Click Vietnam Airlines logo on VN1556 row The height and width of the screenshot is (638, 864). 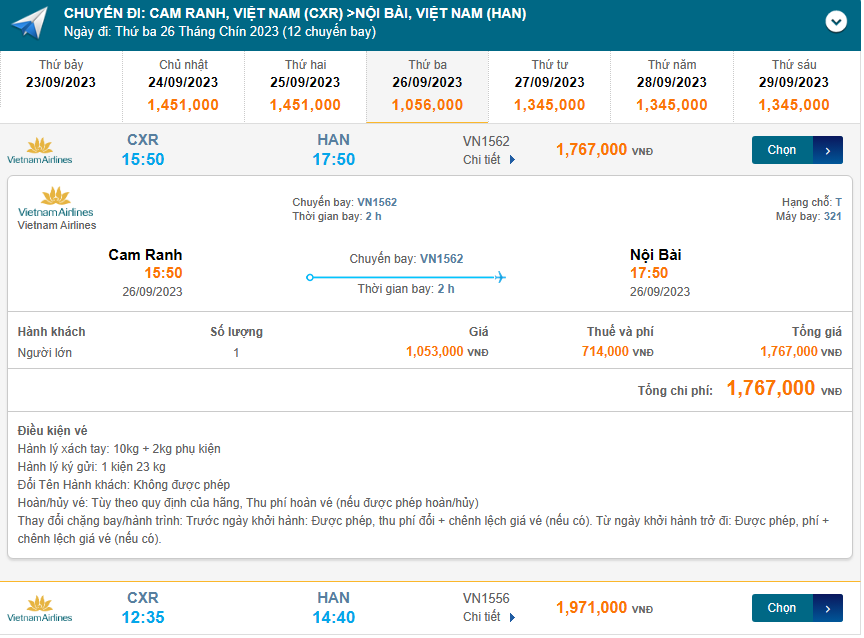click(x=40, y=608)
